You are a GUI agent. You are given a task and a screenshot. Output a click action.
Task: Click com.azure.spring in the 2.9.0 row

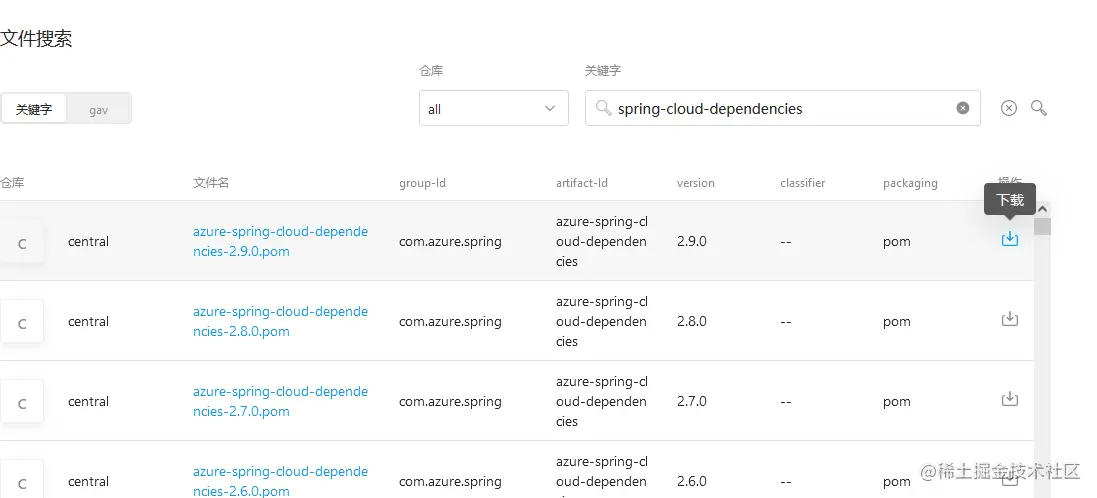[450, 241]
